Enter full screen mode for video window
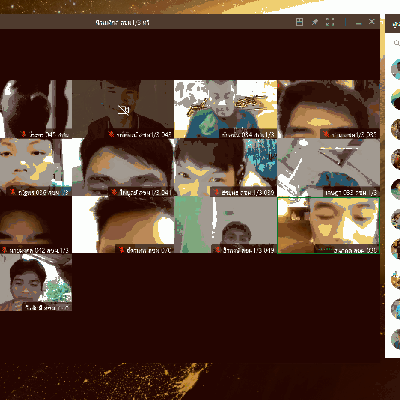 330,22
